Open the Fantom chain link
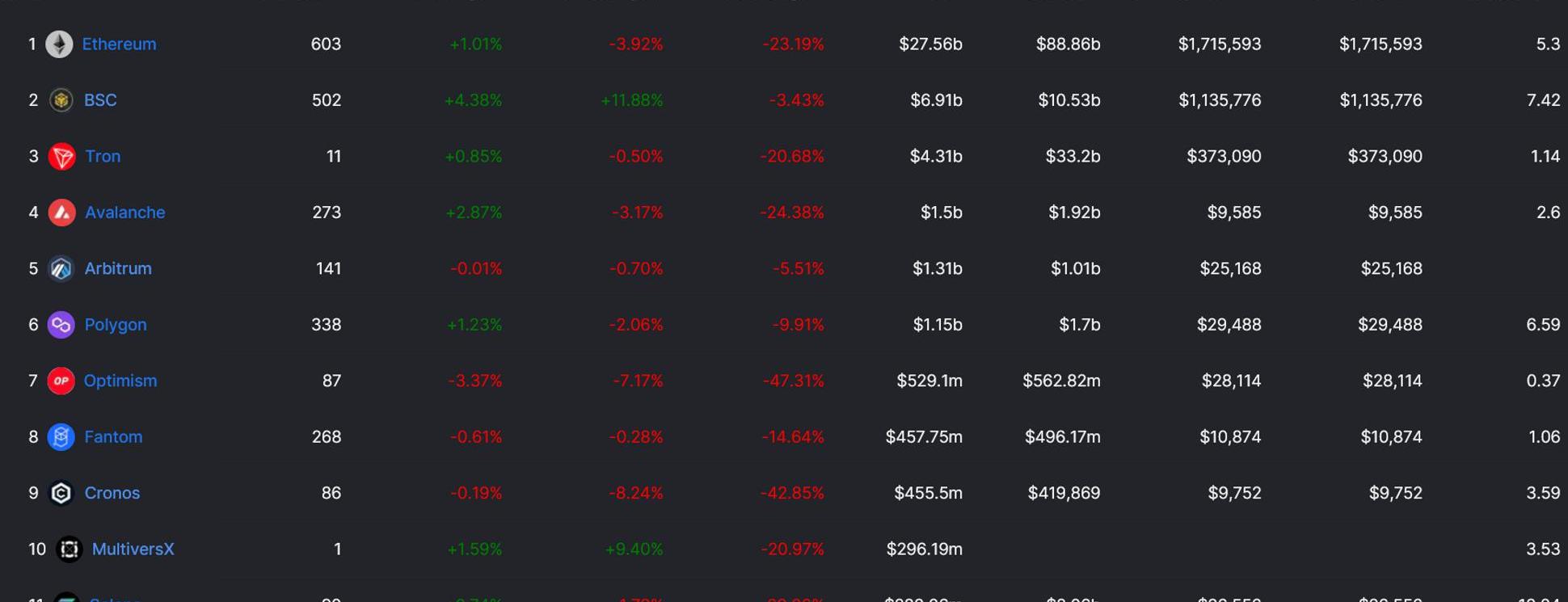This screenshot has width=1568, height=602. (x=113, y=437)
